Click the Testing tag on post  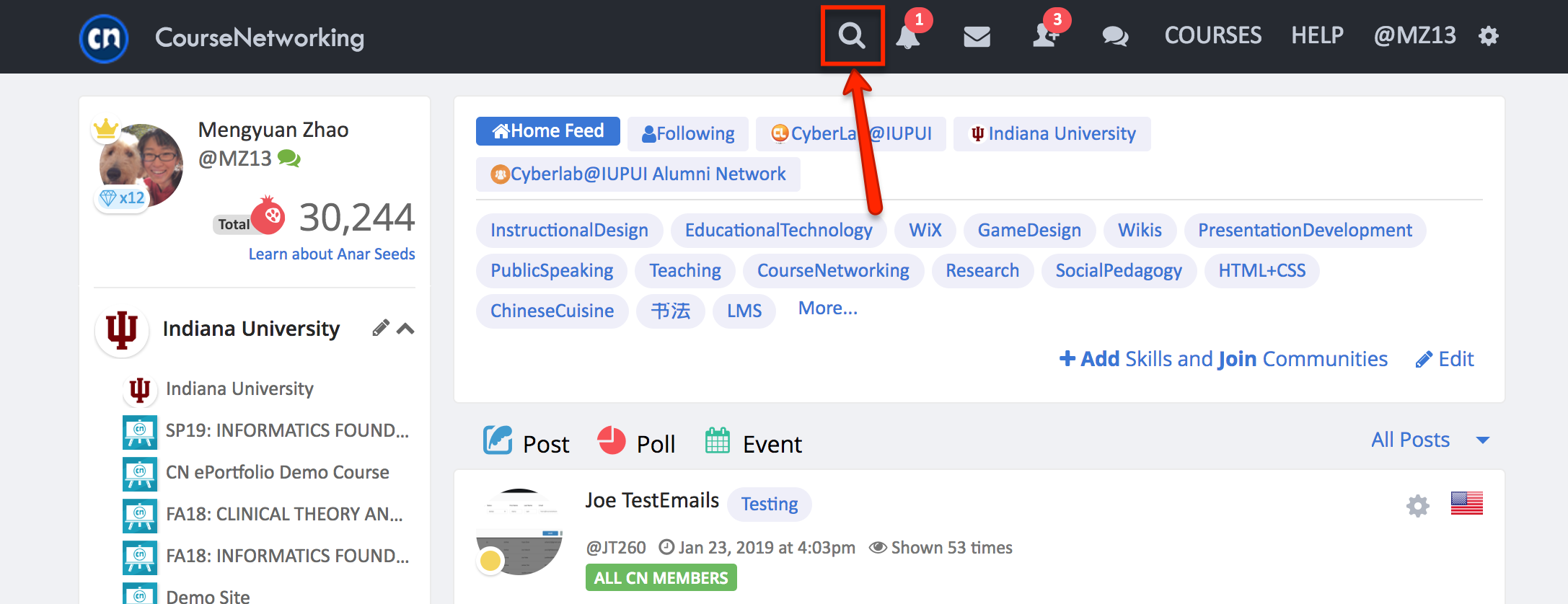pos(770,505)
